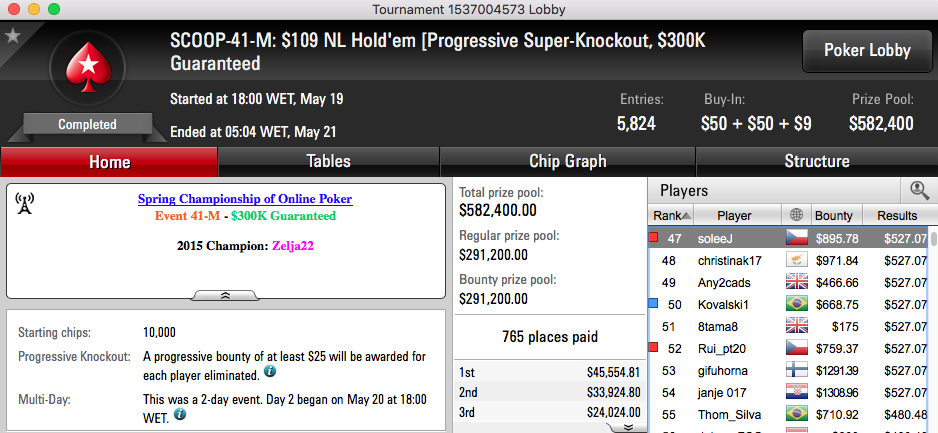
Task: Sort players by Rank column
Action: (x=671, y=216)
